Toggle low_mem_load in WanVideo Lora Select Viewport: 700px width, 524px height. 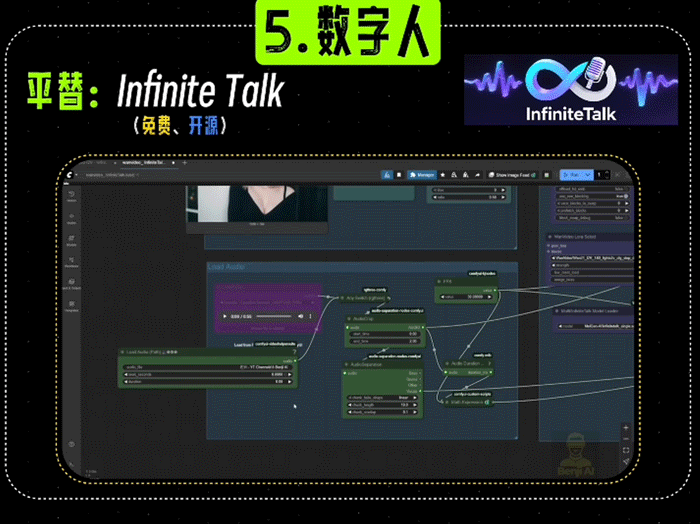[593, 272]
